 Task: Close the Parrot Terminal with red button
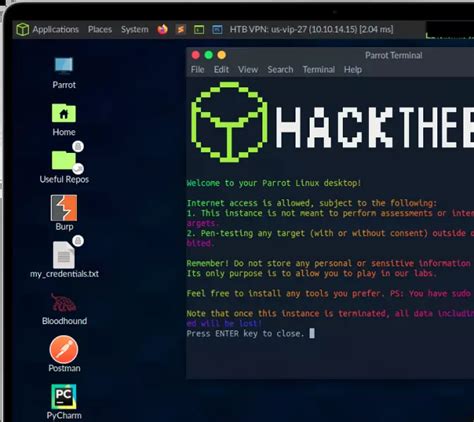coord(196,55)
